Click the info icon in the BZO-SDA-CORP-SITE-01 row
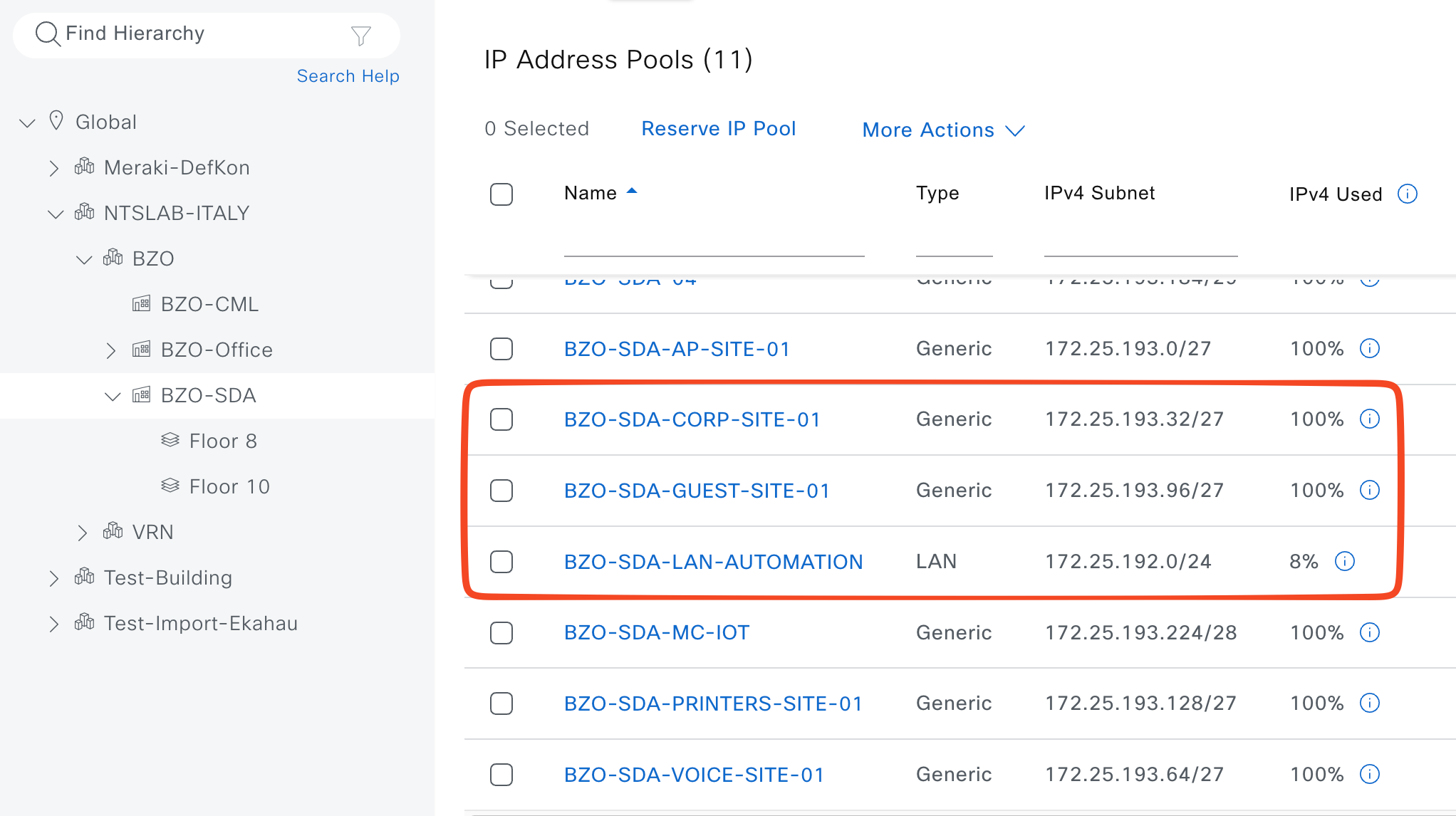 click(x=1369, y=419)
